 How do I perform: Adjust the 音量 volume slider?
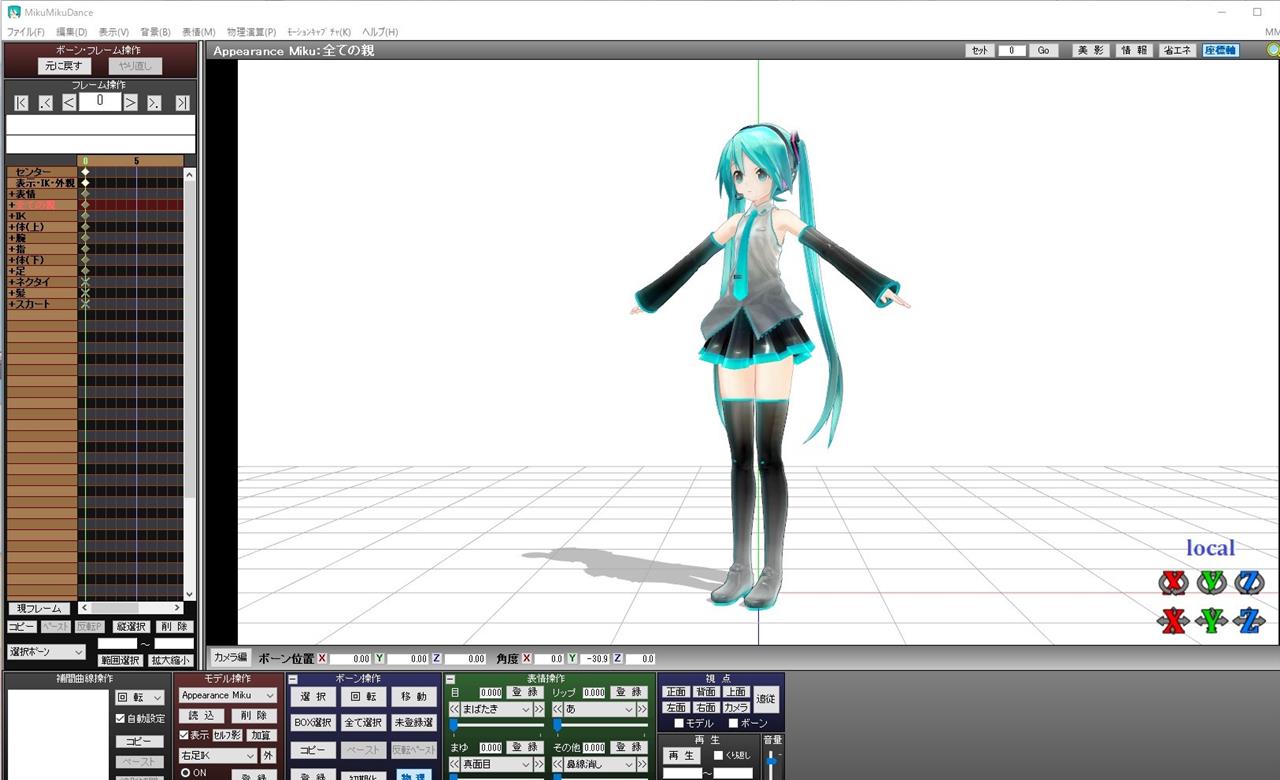pos(771,764)
